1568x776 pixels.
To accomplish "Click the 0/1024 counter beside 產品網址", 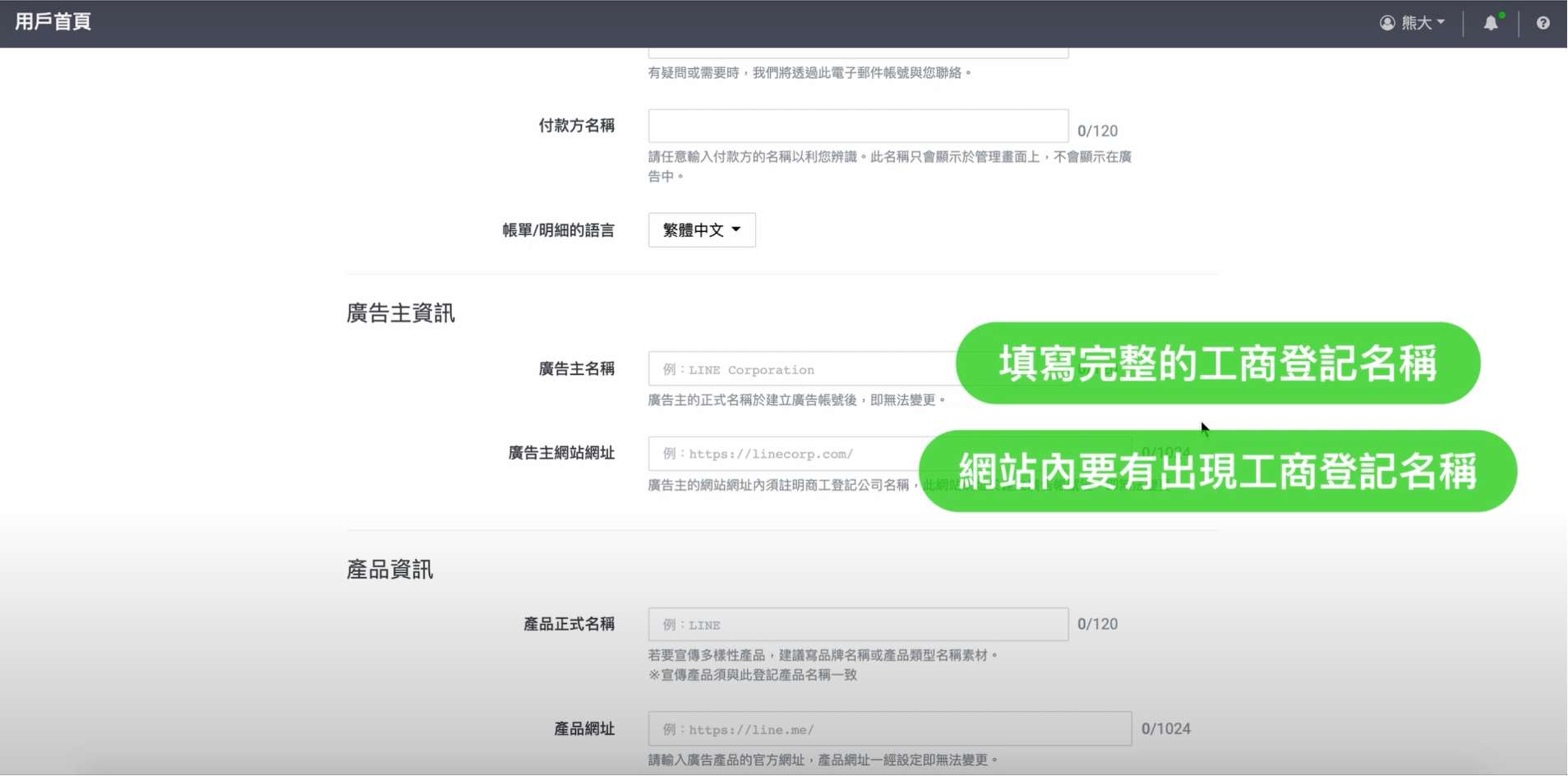I will pyautogui.click(x=1165, y=729).
